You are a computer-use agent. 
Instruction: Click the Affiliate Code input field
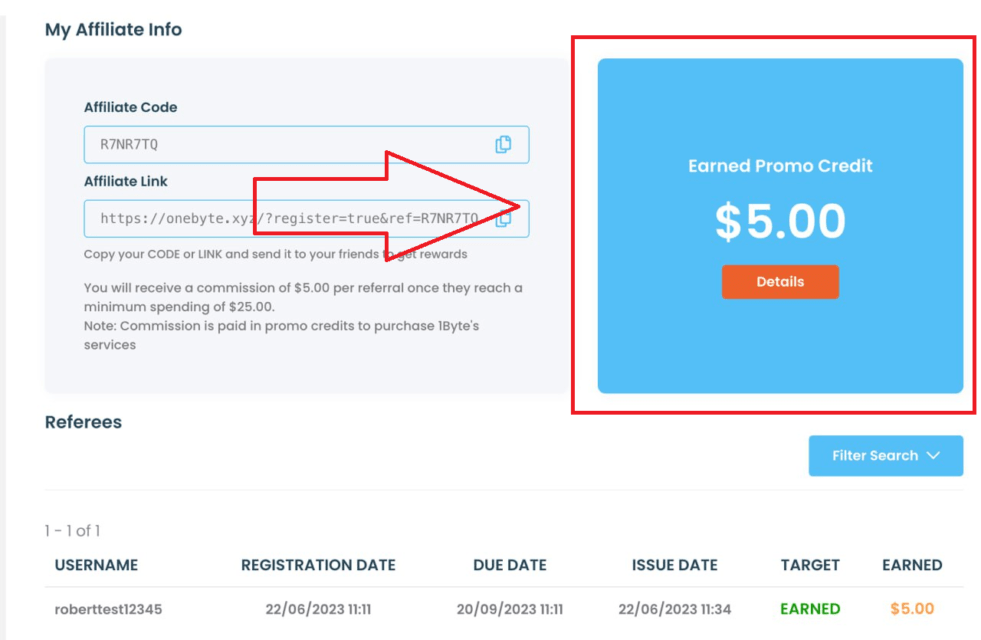pyautogui.click(x=250, y=144)
